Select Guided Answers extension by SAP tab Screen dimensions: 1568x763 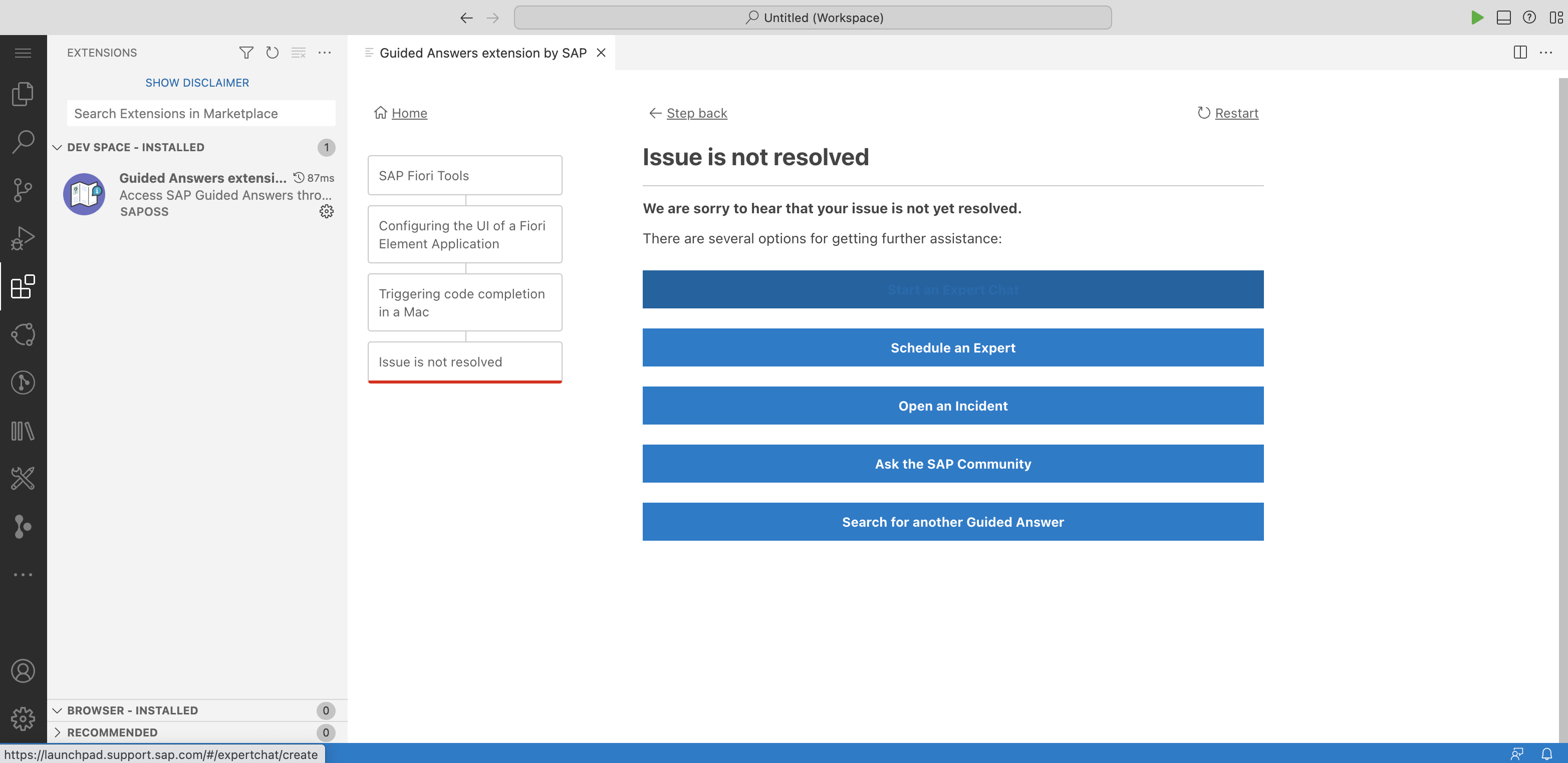click(482, 53)
